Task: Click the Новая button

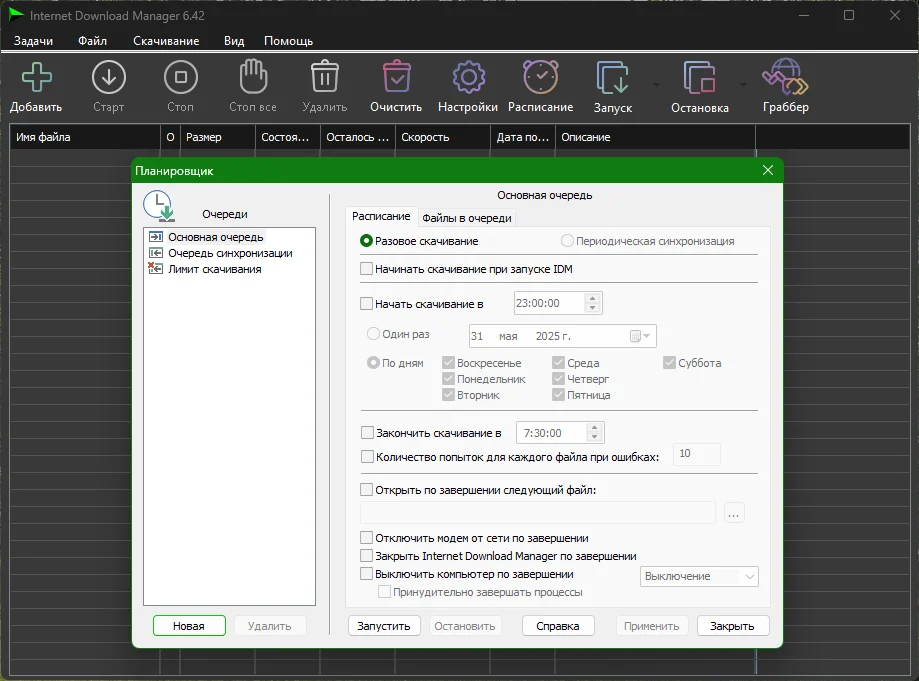Action: (x=188, y=626)
